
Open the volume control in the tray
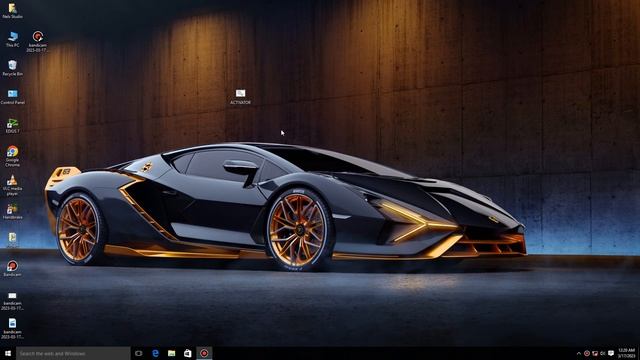pos(603,353)
